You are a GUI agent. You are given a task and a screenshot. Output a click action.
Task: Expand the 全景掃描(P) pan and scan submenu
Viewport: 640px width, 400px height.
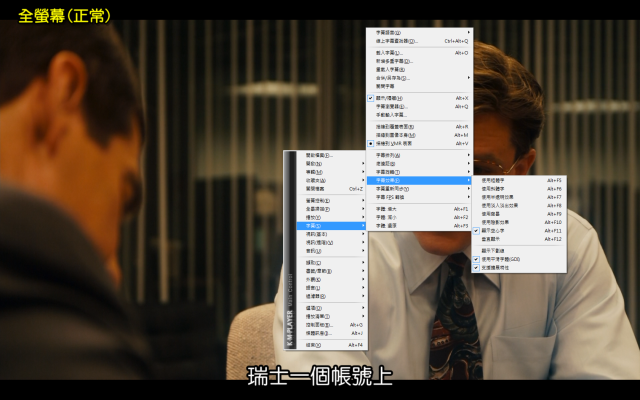tap(331, 209)
